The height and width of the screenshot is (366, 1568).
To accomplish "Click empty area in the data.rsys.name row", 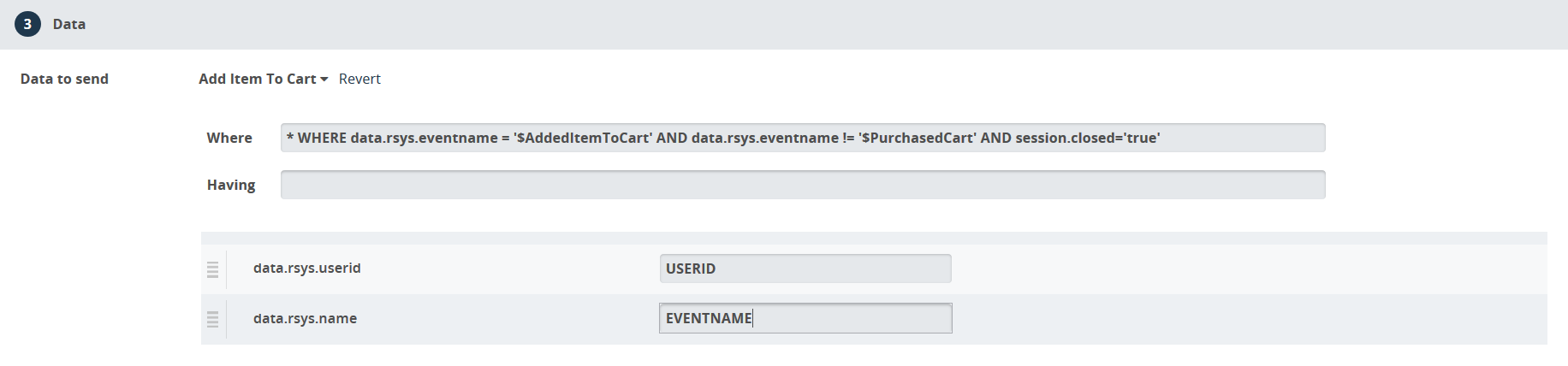I will click(1241, 318).
